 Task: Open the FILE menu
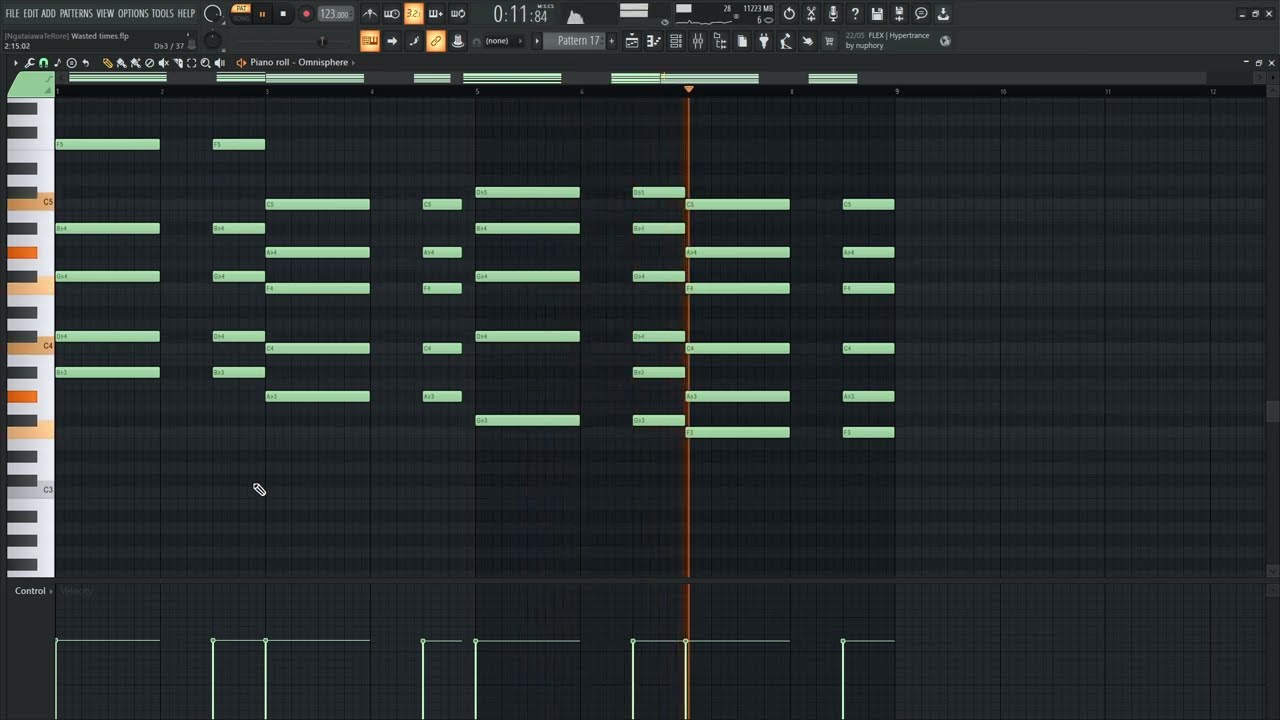coord(12,14)
